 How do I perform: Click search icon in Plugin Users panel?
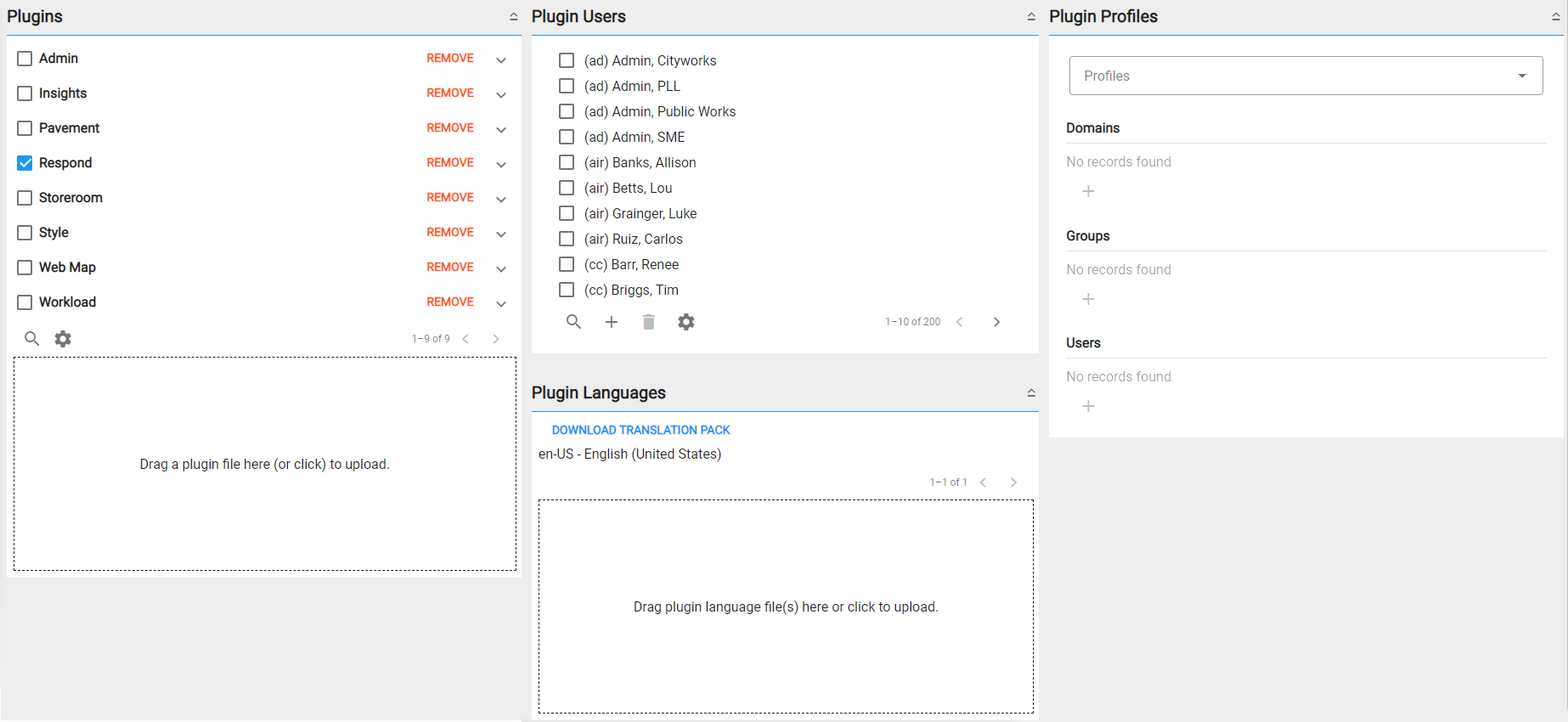[574, 322]
